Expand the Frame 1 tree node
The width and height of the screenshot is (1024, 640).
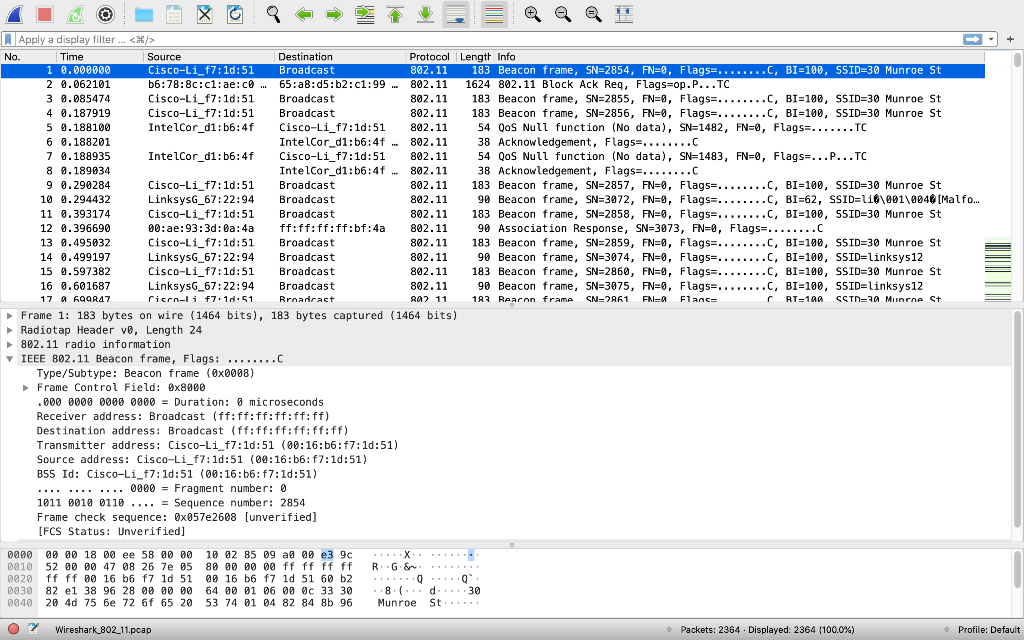coord(10,315)
